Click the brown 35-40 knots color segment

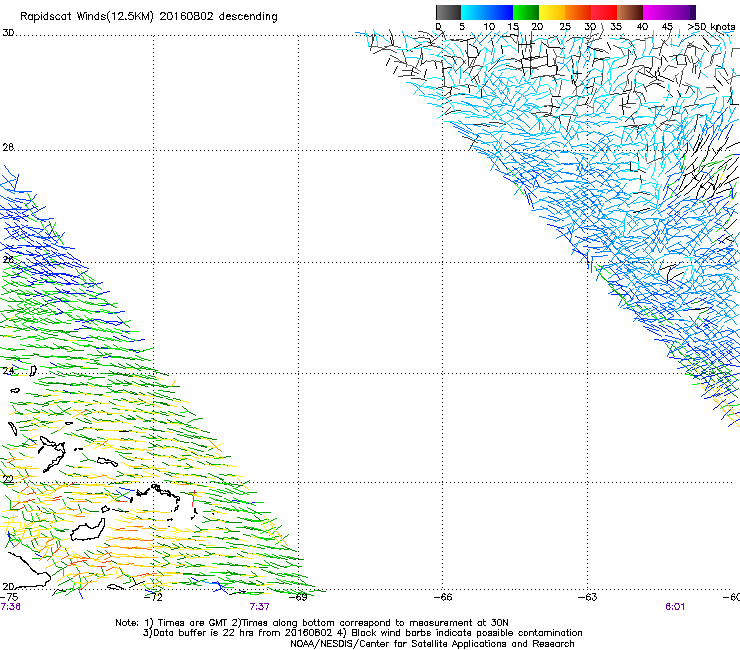[x=630, y=12]
